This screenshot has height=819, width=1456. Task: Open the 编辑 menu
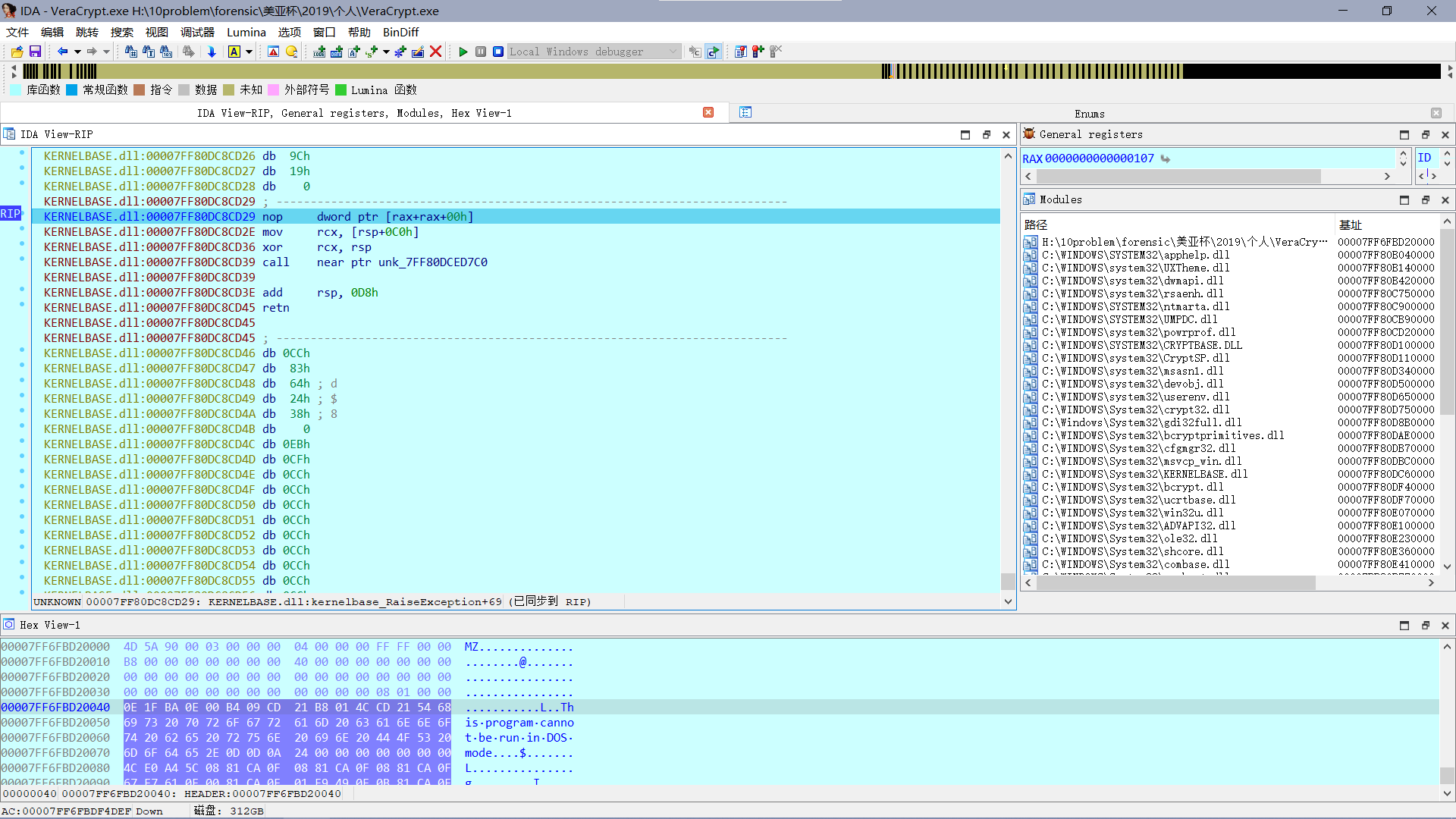52,32
